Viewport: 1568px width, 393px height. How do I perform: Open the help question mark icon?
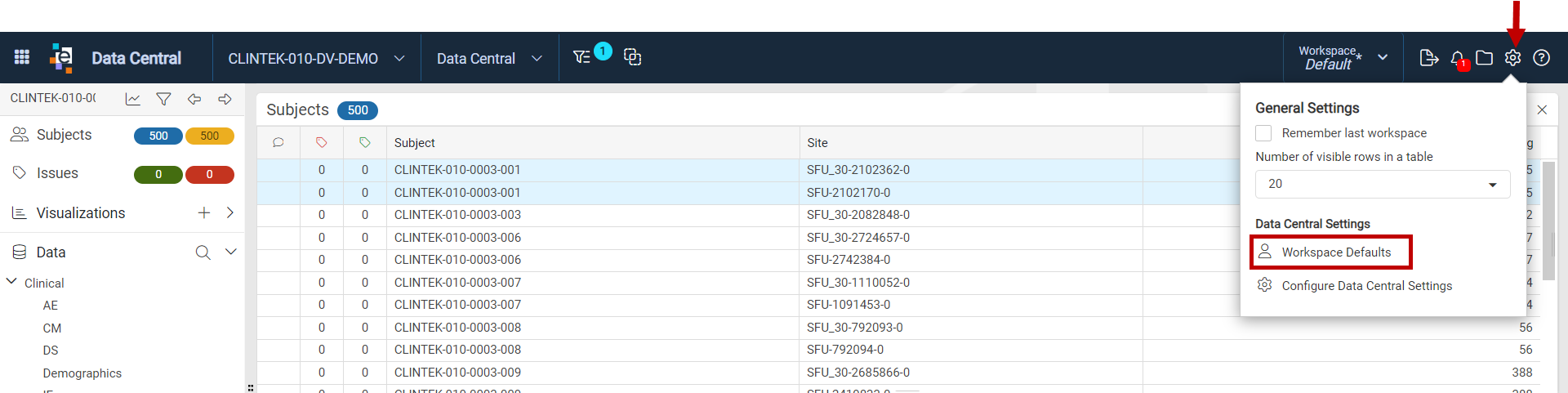click(x=1541, y=58)
